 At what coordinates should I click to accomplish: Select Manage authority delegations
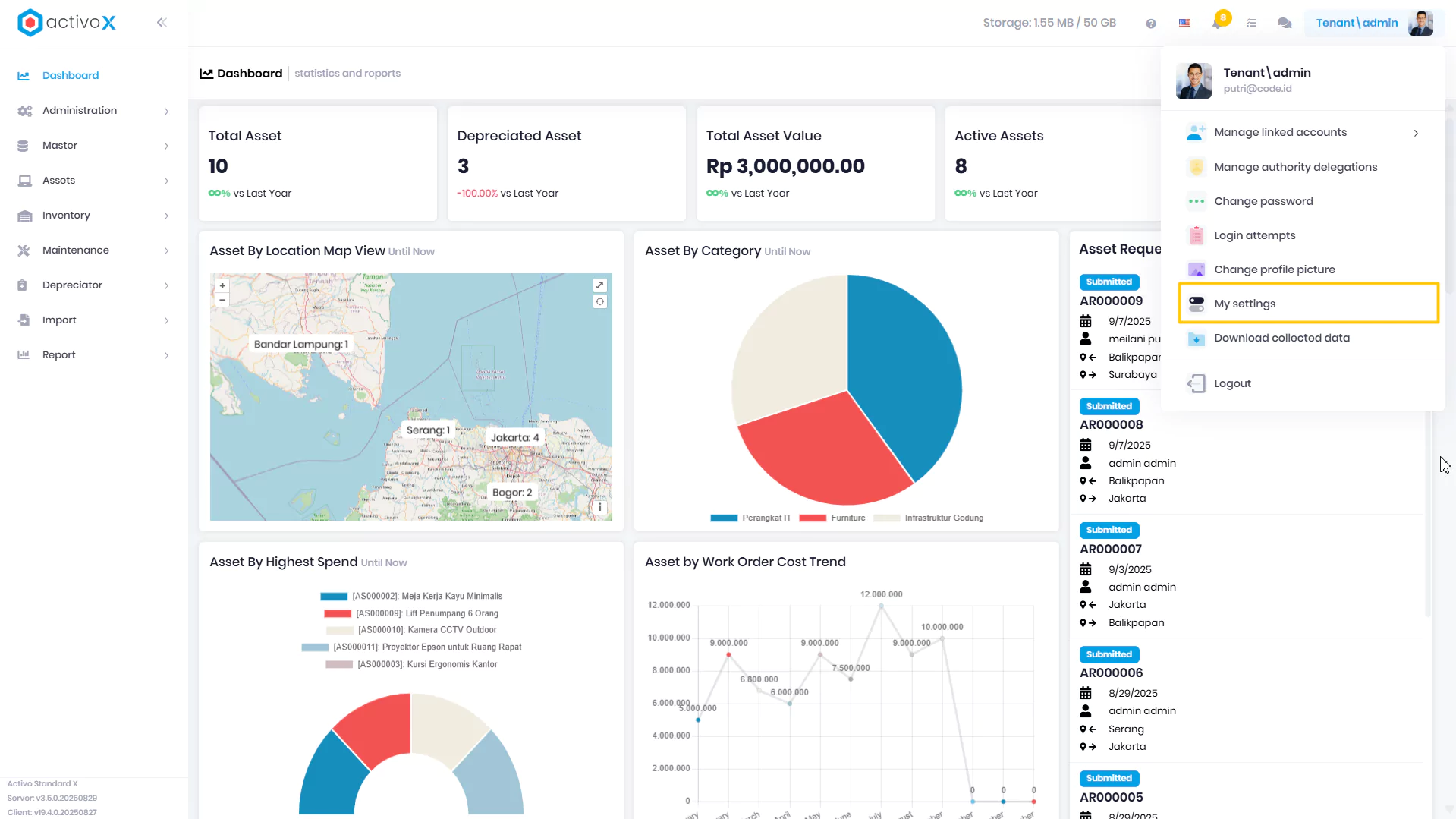coord(1303,167)
